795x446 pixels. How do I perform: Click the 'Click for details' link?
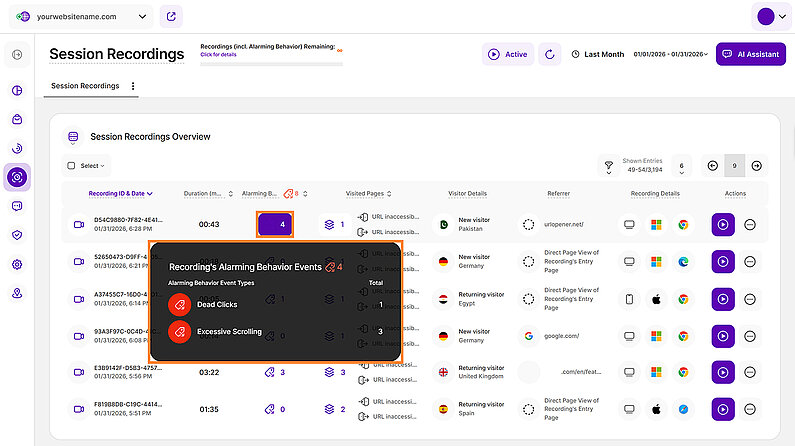tap(219, 55)
